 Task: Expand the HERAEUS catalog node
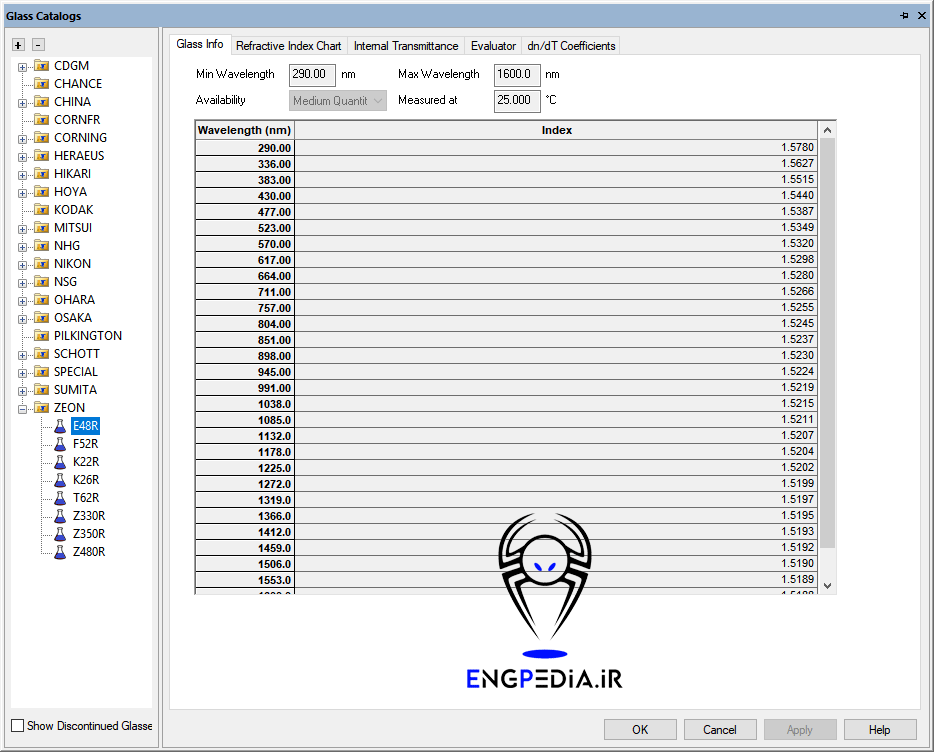22,157
